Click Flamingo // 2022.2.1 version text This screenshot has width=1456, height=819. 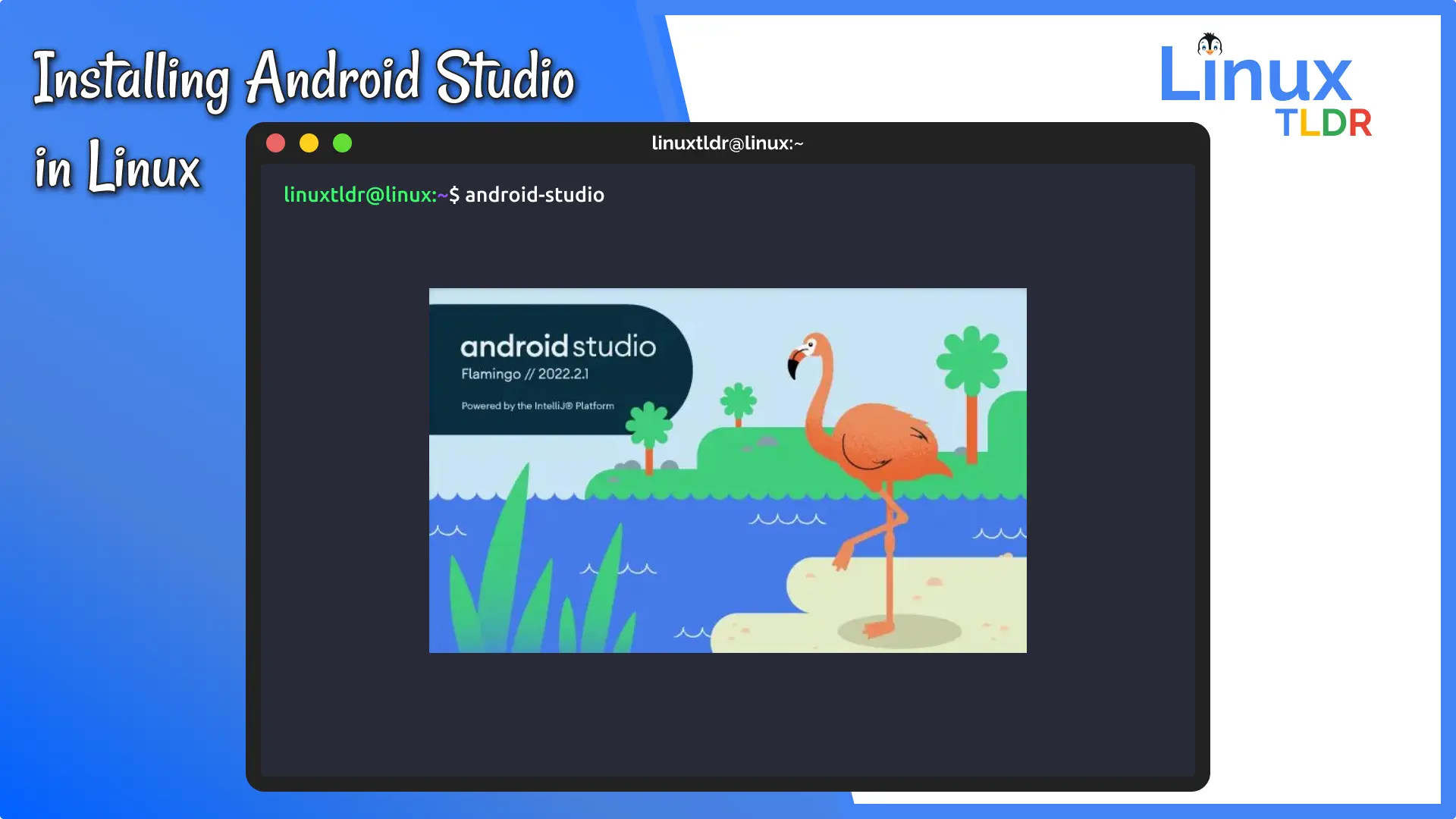coord(524,374)
